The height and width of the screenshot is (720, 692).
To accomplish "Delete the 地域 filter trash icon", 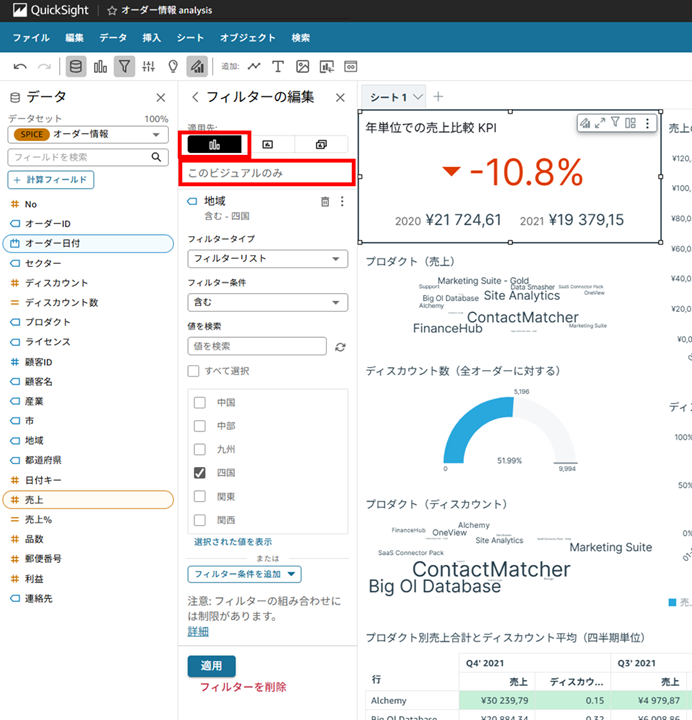I will [x=325, y=202].
